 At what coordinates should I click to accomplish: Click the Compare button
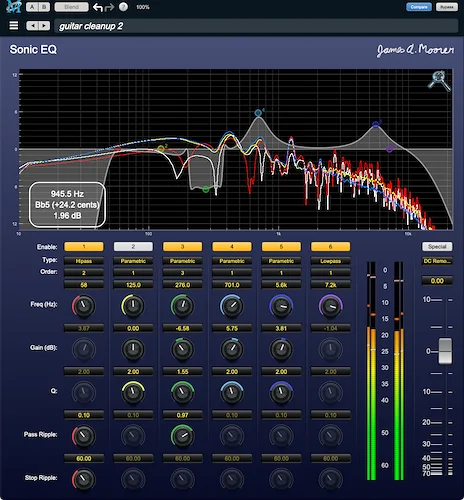click(419, 7)
